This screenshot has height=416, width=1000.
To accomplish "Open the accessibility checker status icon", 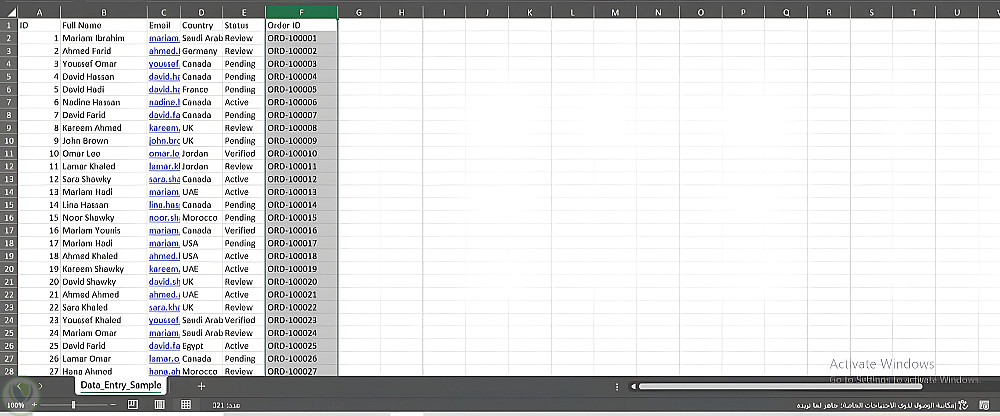I will click(963, 405).
